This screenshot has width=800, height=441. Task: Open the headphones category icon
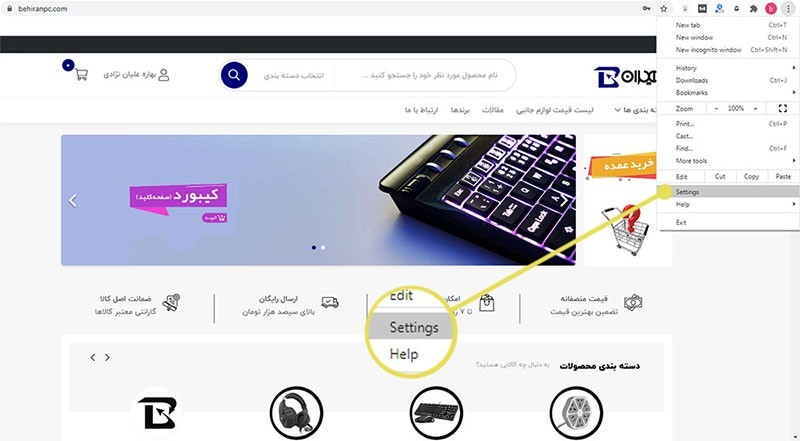click(296, 412)
